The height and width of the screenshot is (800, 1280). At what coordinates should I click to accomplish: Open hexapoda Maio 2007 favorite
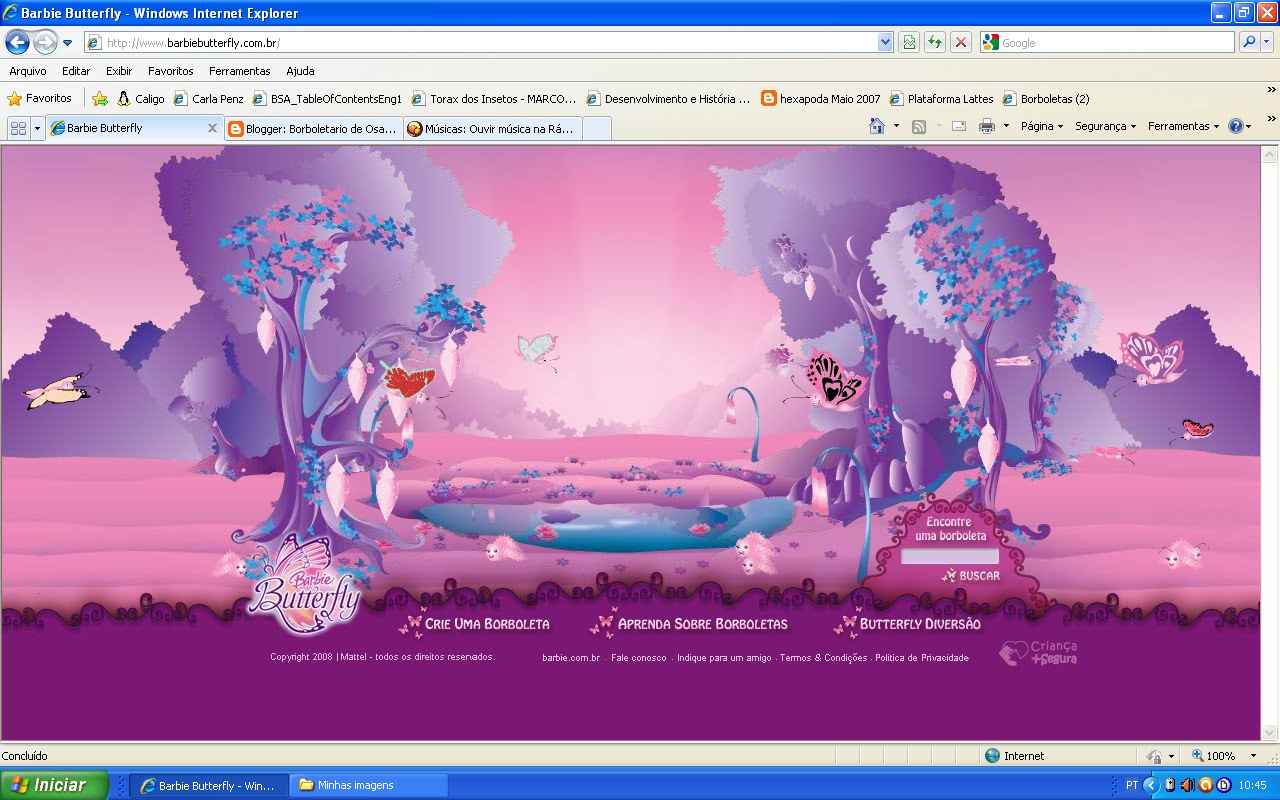[x=821, y=99]
